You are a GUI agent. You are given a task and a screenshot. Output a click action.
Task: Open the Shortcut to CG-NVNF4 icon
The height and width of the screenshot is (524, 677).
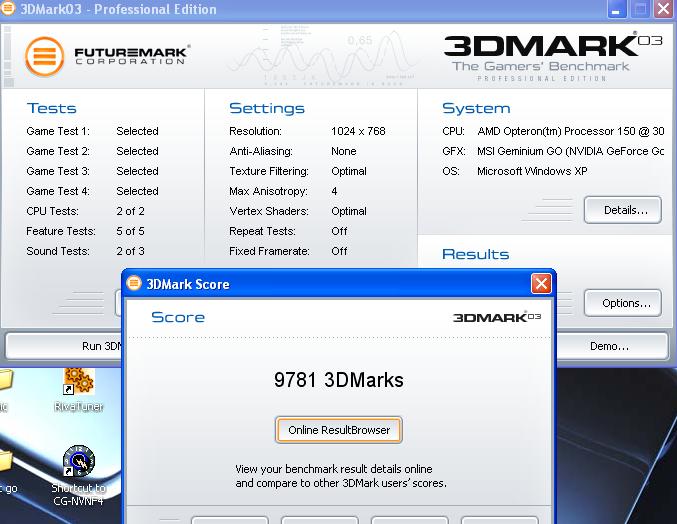tap(78, 475)
